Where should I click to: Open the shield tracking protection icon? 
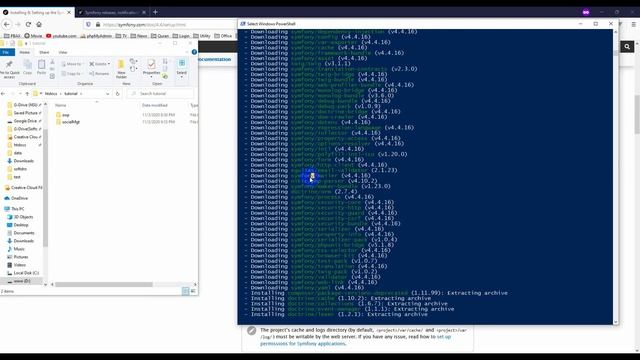point(89,24)
